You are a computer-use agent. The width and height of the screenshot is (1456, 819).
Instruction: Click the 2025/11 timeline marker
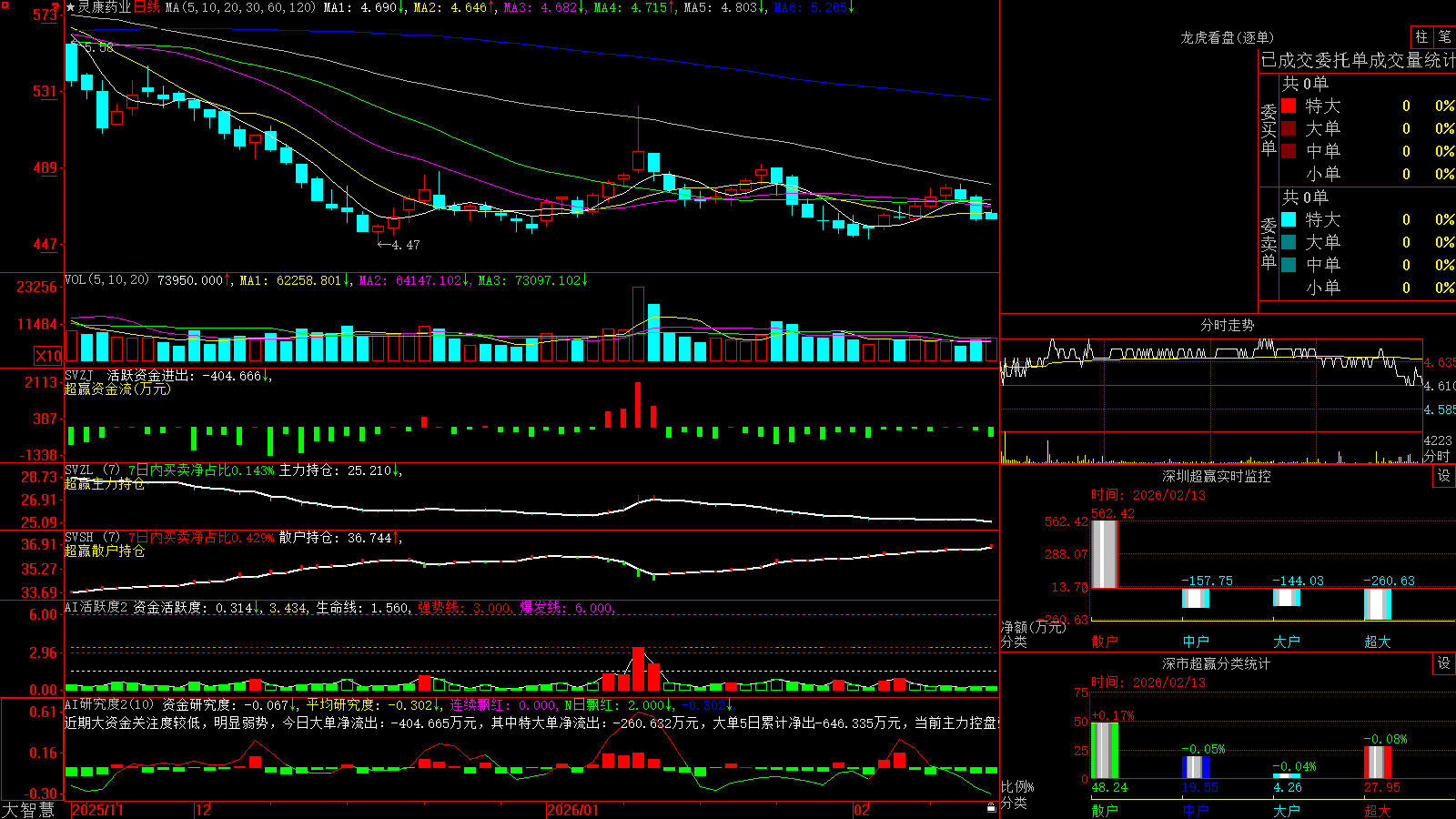(x=97, y=810)
